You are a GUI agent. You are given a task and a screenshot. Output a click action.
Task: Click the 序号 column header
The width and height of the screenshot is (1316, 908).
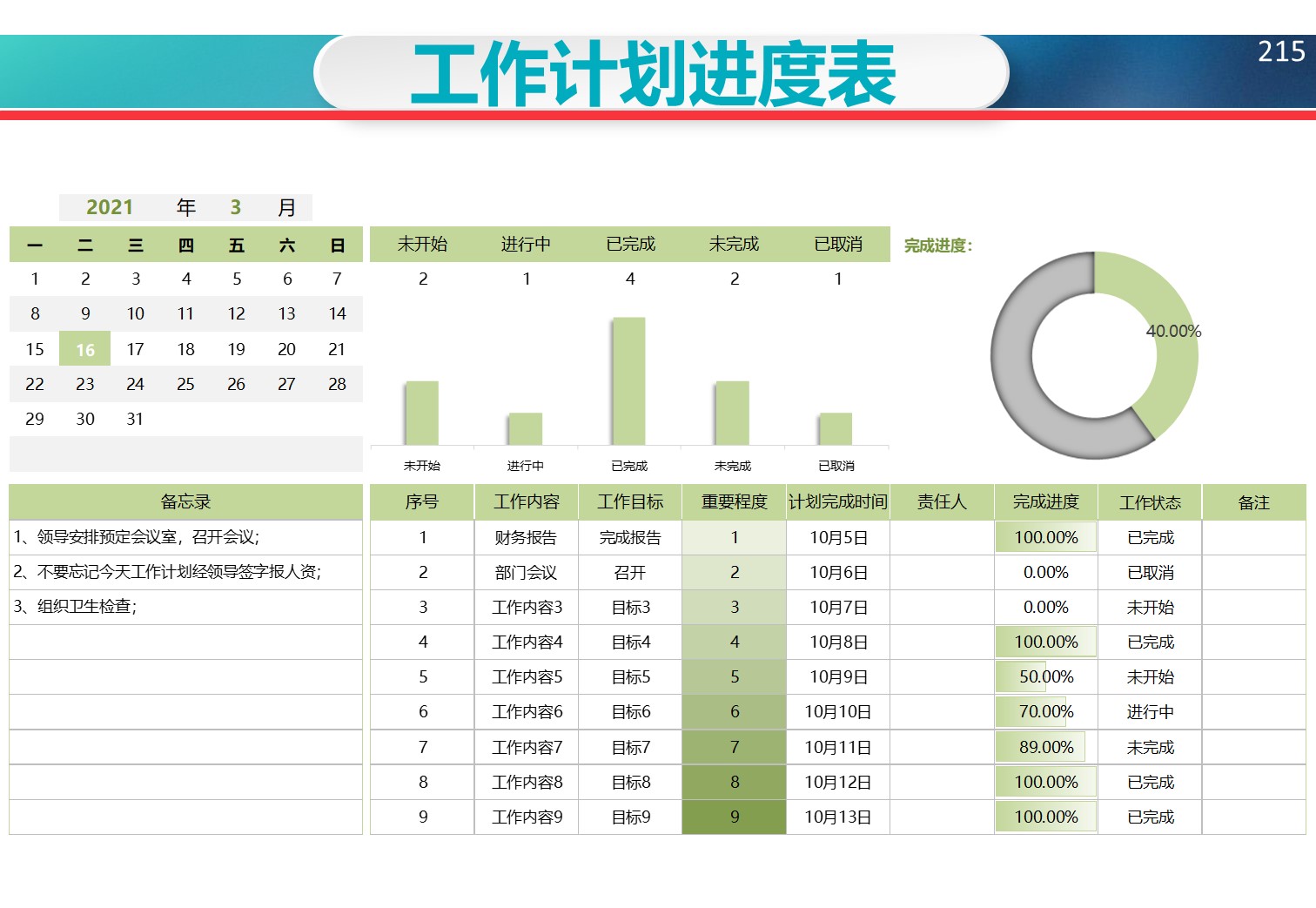point(422,501)
